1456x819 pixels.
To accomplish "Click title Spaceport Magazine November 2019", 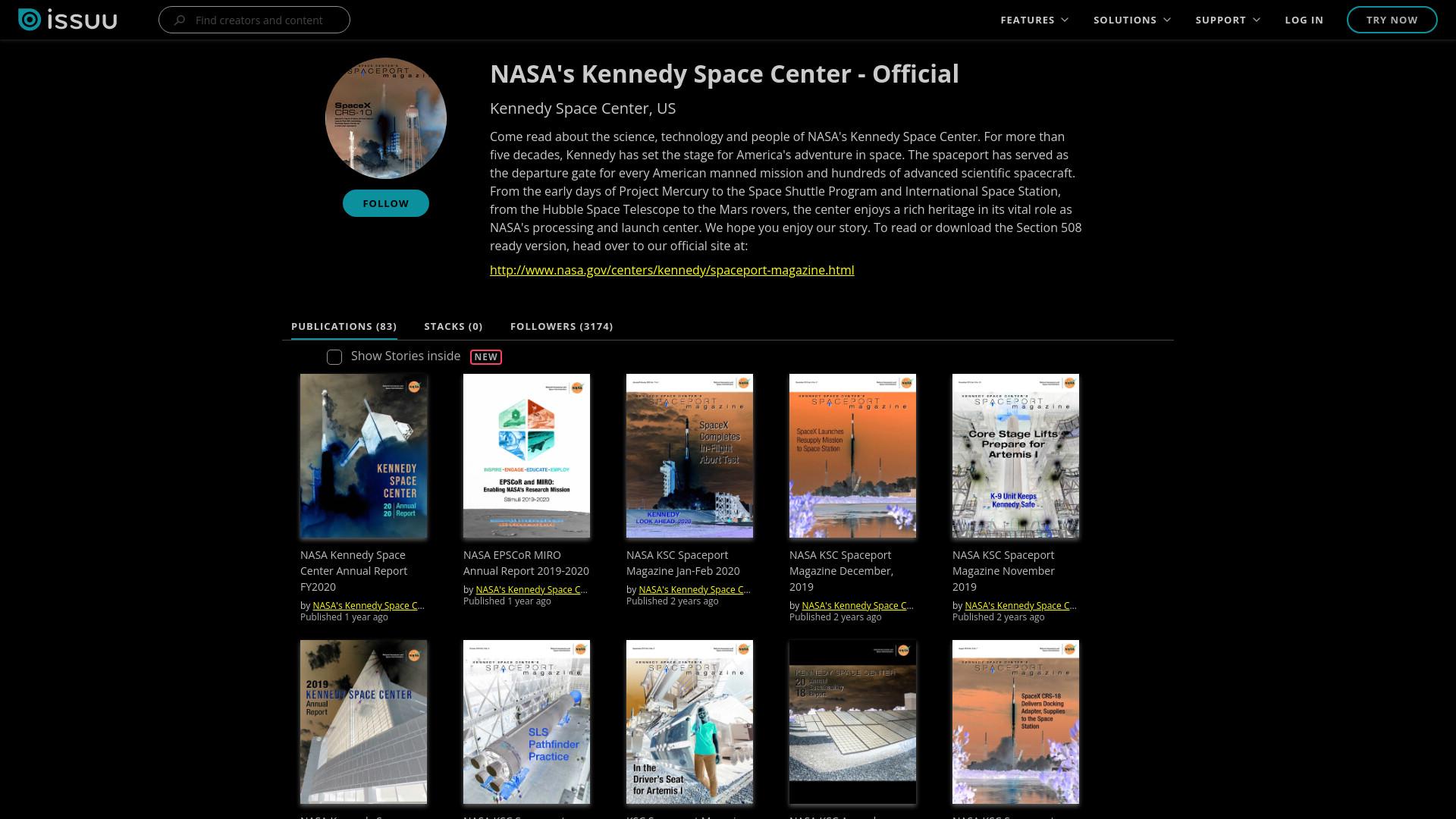I will coord(1004,571).
